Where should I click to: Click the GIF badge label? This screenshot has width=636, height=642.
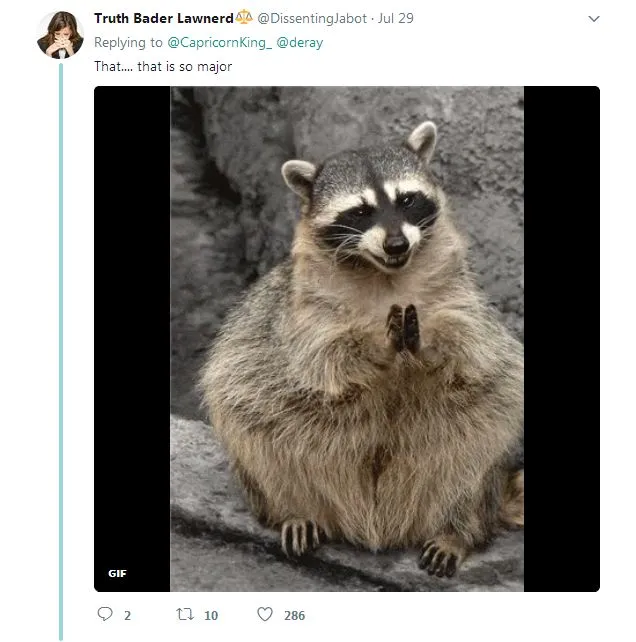(x=117, y=573)
